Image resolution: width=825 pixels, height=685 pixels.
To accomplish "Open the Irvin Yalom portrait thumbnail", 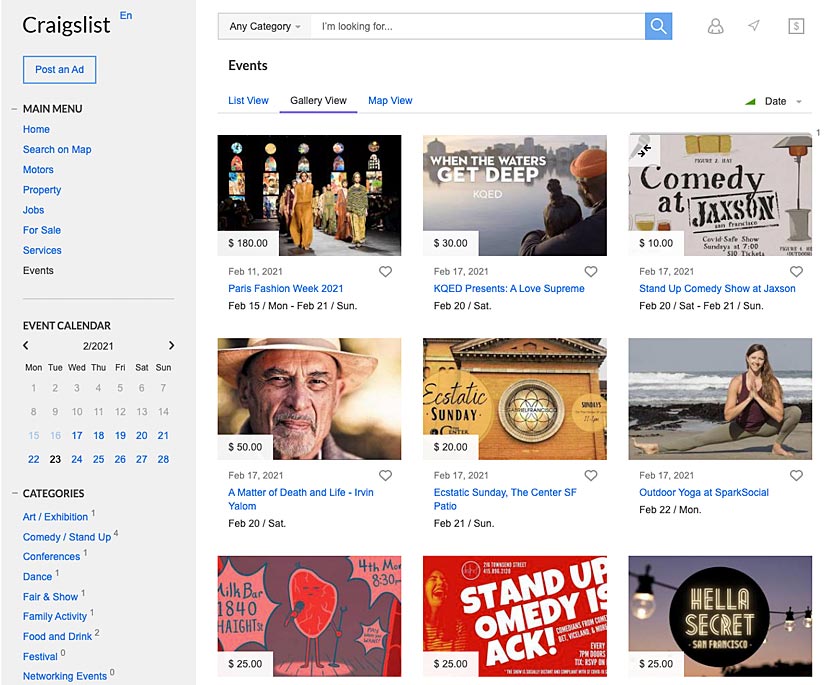I will [309, 399].
